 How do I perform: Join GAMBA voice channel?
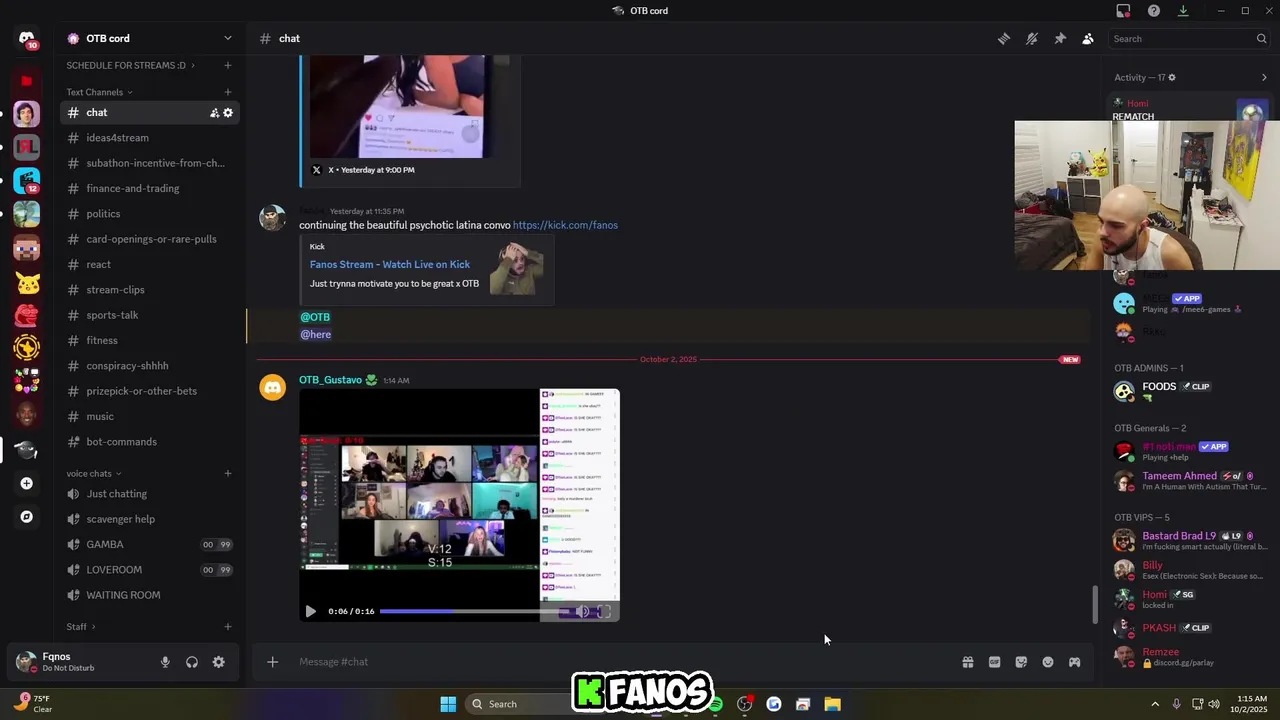point(150,545)
